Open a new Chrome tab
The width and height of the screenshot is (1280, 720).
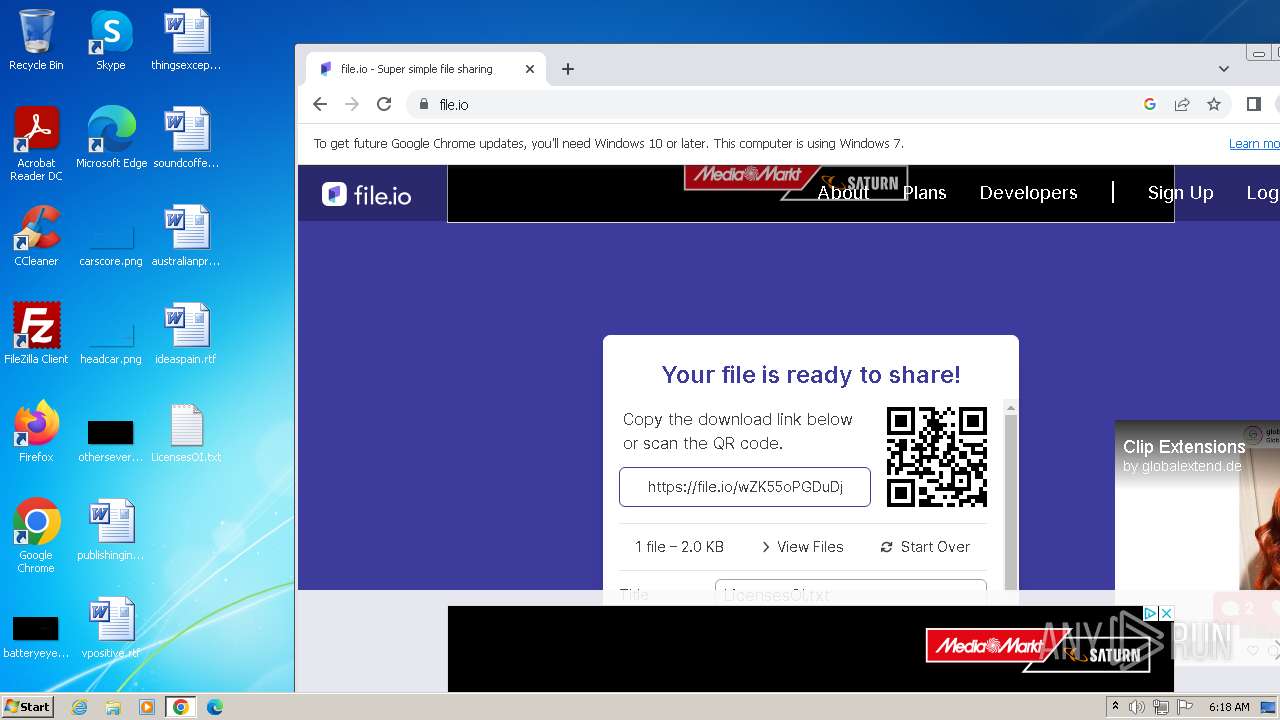[x=568, y=69]
